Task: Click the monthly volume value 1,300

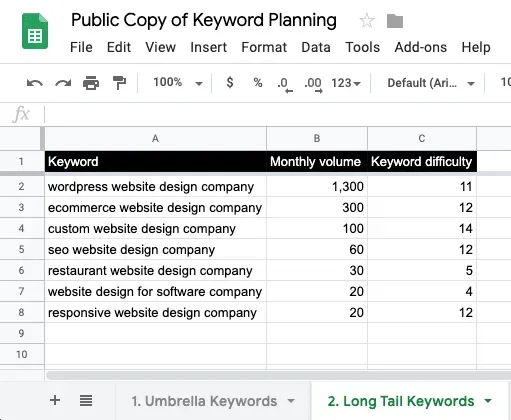Action: [317, 186]
